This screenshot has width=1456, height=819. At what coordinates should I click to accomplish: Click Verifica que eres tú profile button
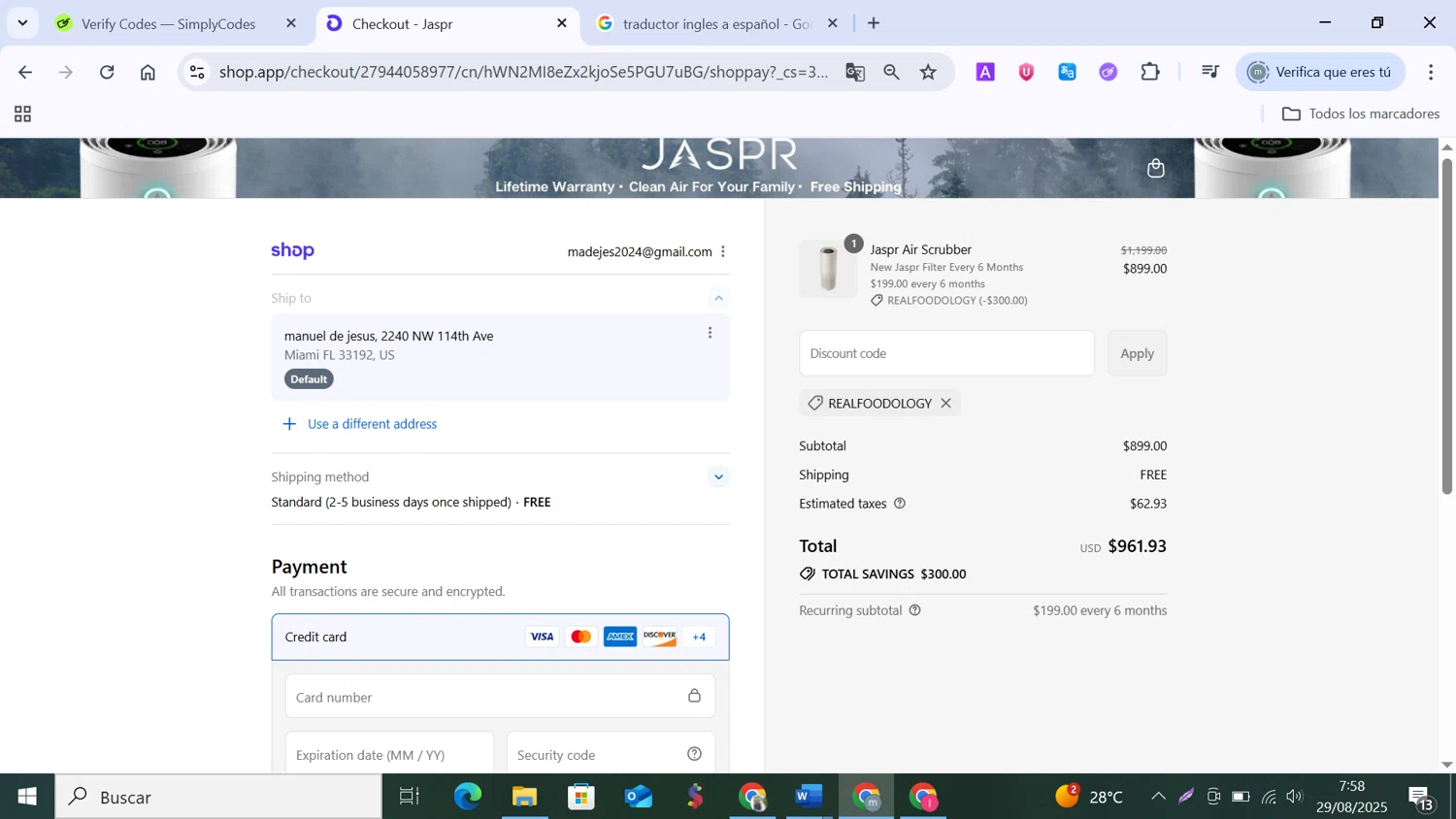(x=1320, y=72)
